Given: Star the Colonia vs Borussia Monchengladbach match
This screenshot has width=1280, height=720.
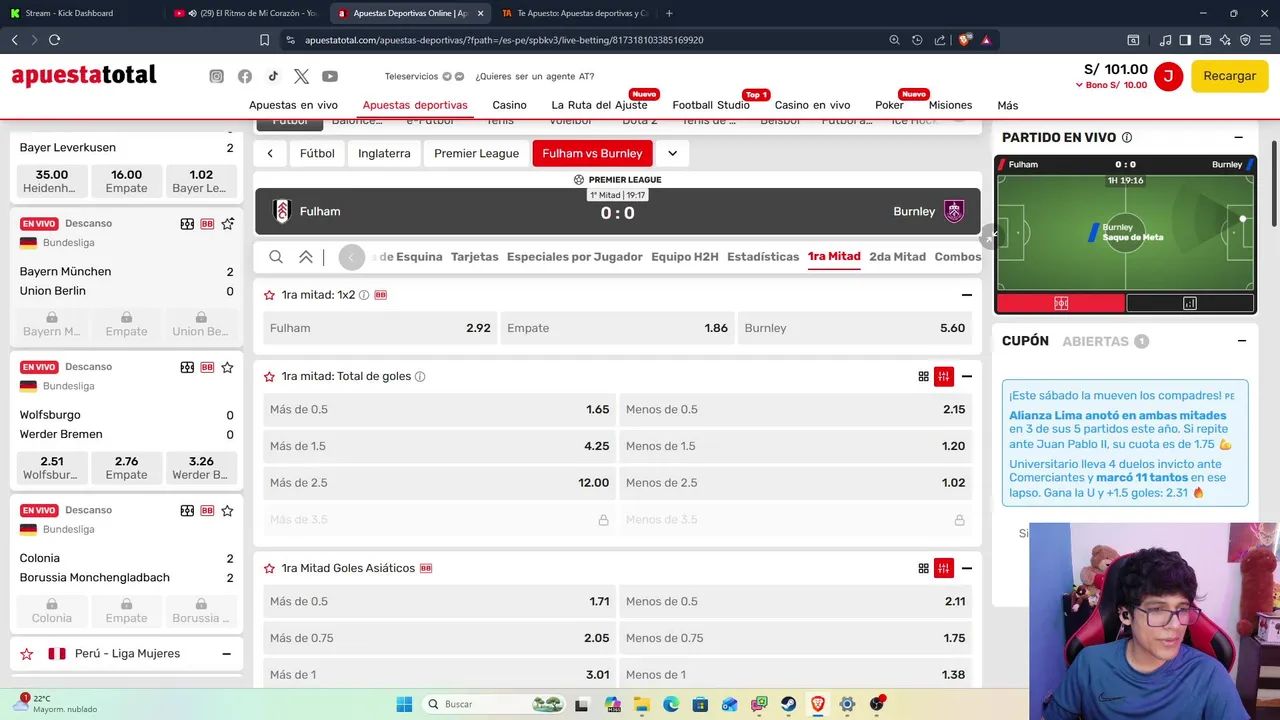Looking at the screenshot, I should [x=228, y=511].
